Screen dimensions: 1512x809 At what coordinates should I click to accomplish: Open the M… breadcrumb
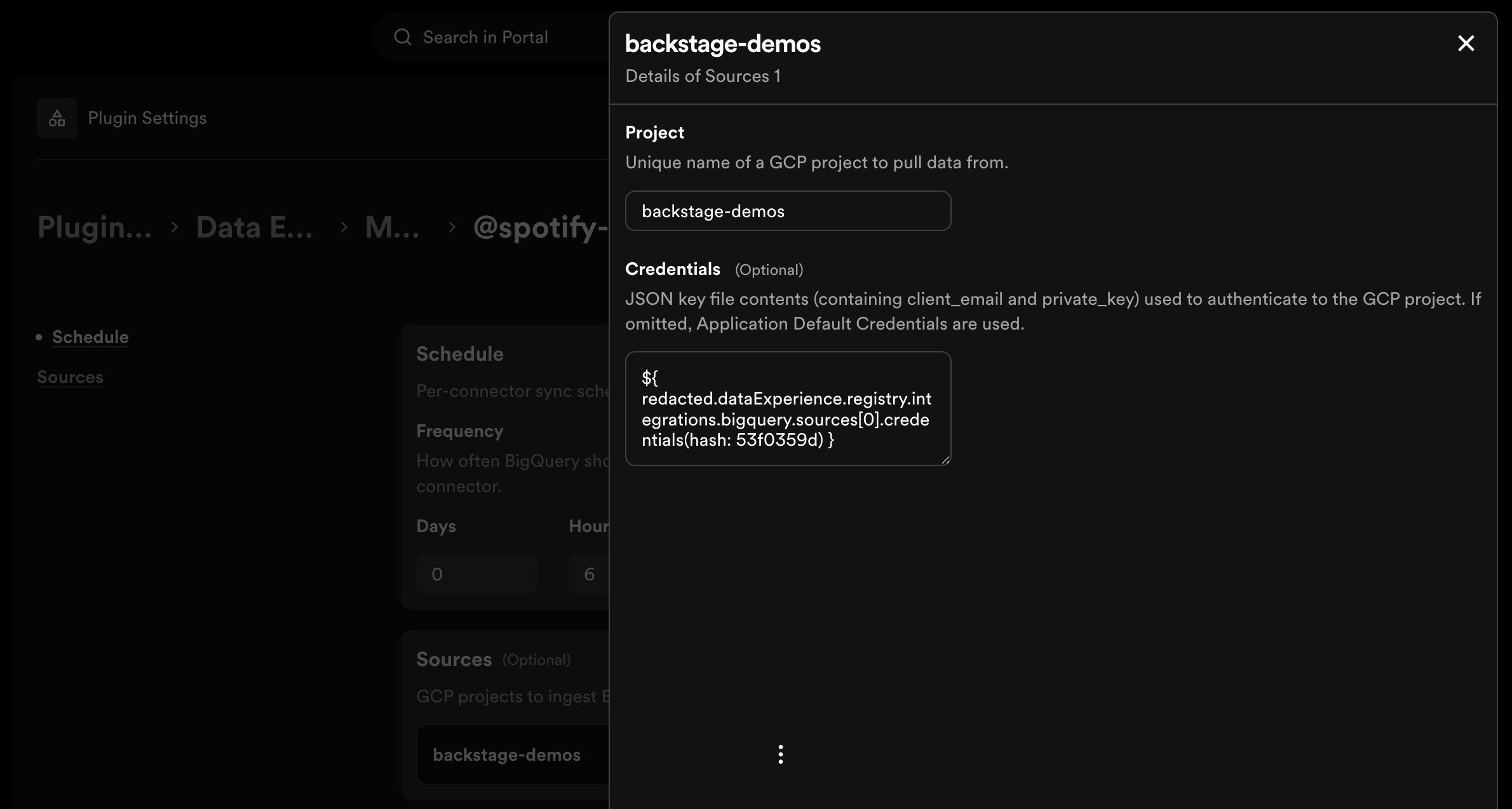pyautogui.click(x=392, y=227)
